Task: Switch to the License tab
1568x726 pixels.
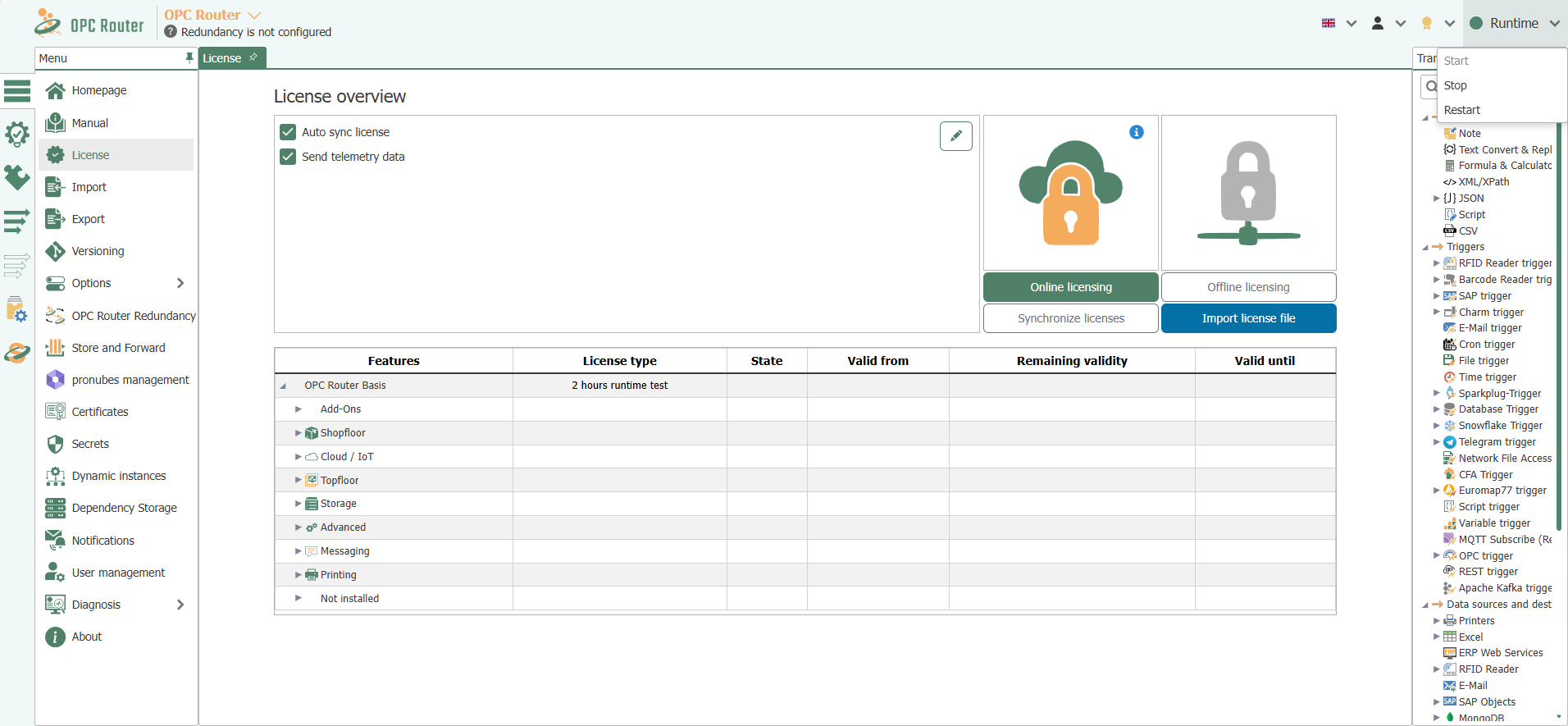Action: click(x=233, y=58)
